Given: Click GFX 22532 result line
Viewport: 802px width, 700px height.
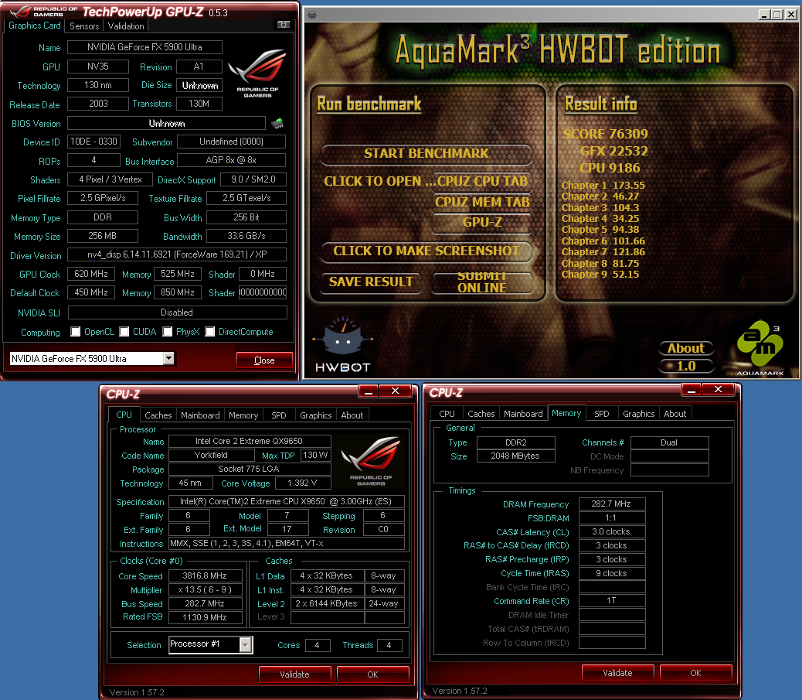Looking at the screenshot, I should tap(614, 151).
